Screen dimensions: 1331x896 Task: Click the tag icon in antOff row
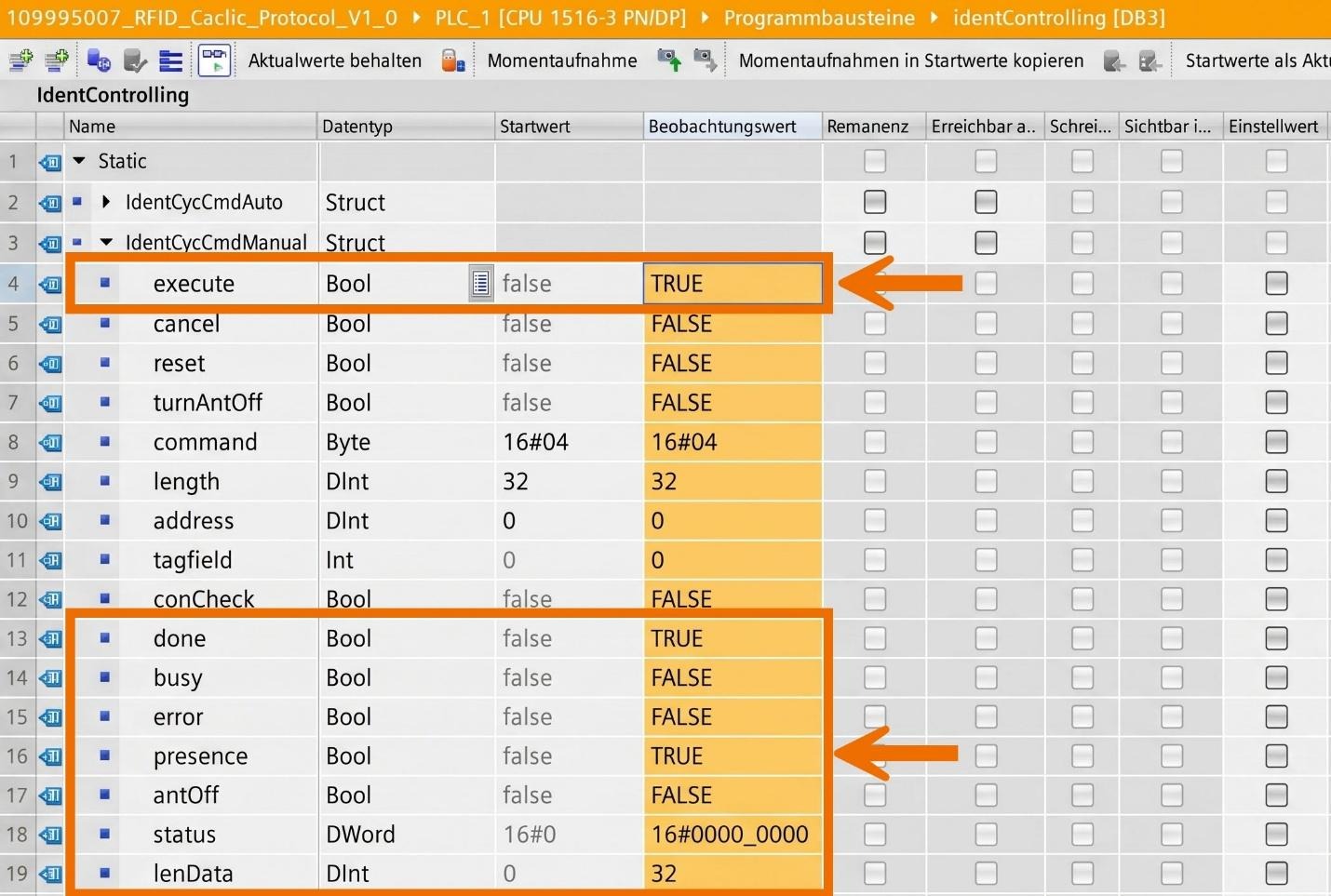(50, 796)
